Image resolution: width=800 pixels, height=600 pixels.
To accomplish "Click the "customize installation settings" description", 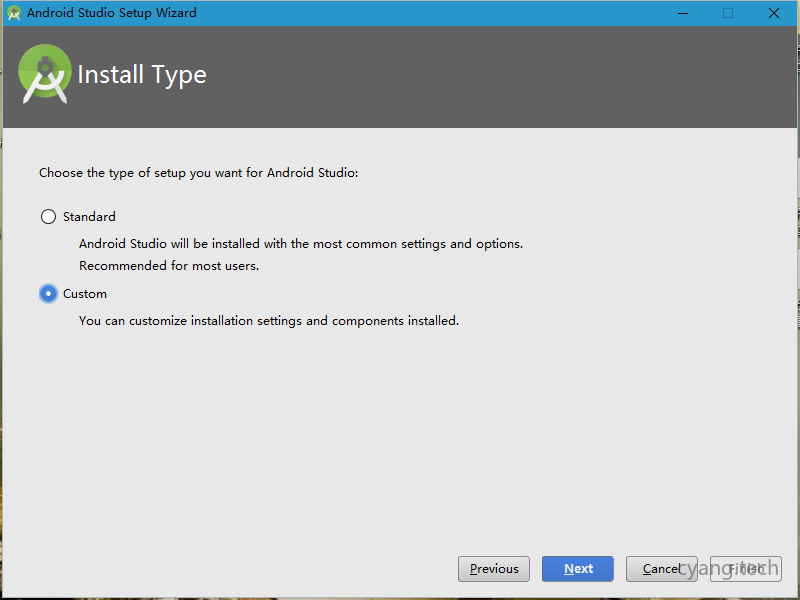I will [268, 321].
